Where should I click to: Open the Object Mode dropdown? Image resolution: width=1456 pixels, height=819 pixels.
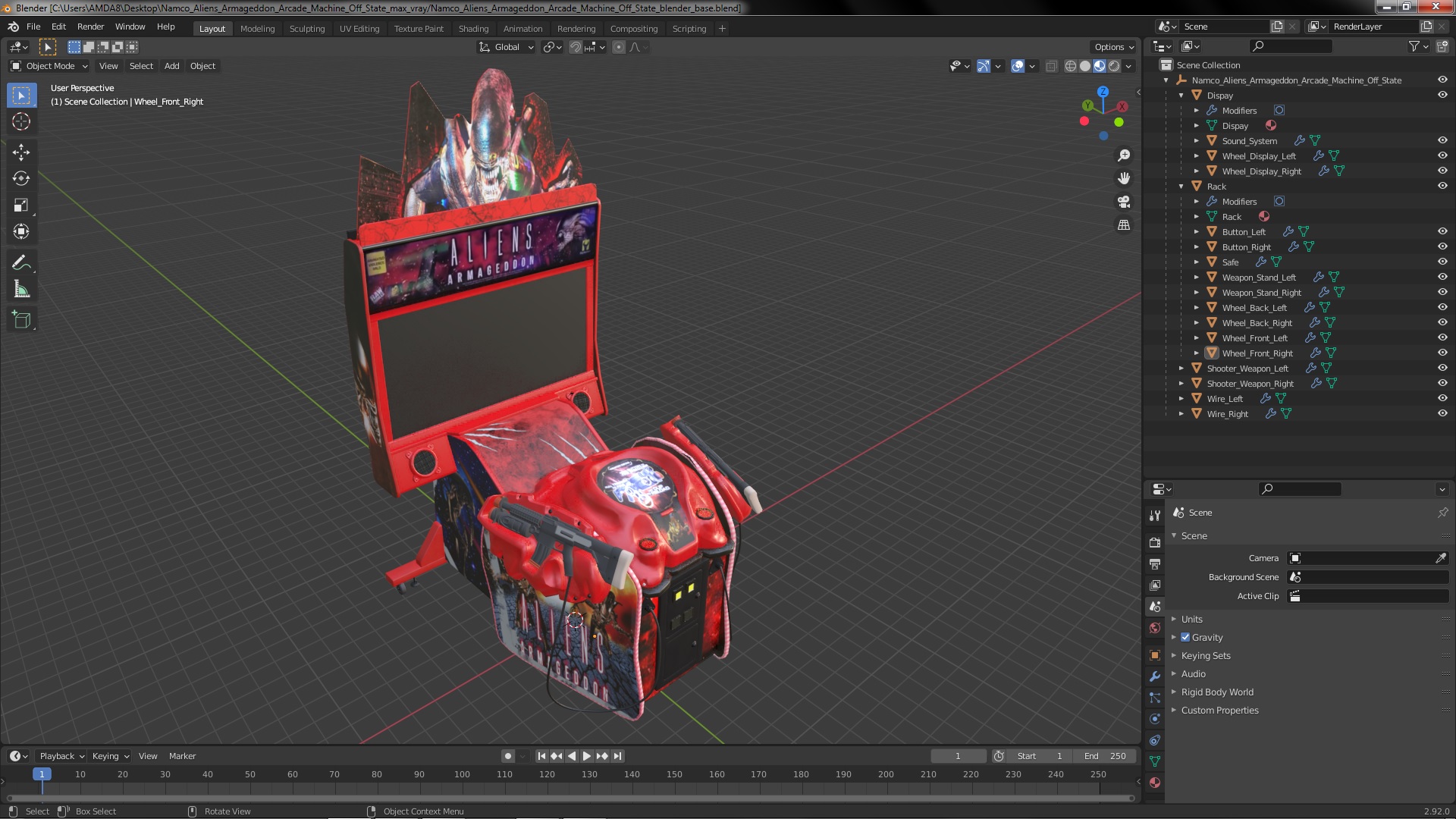(49, 66)
